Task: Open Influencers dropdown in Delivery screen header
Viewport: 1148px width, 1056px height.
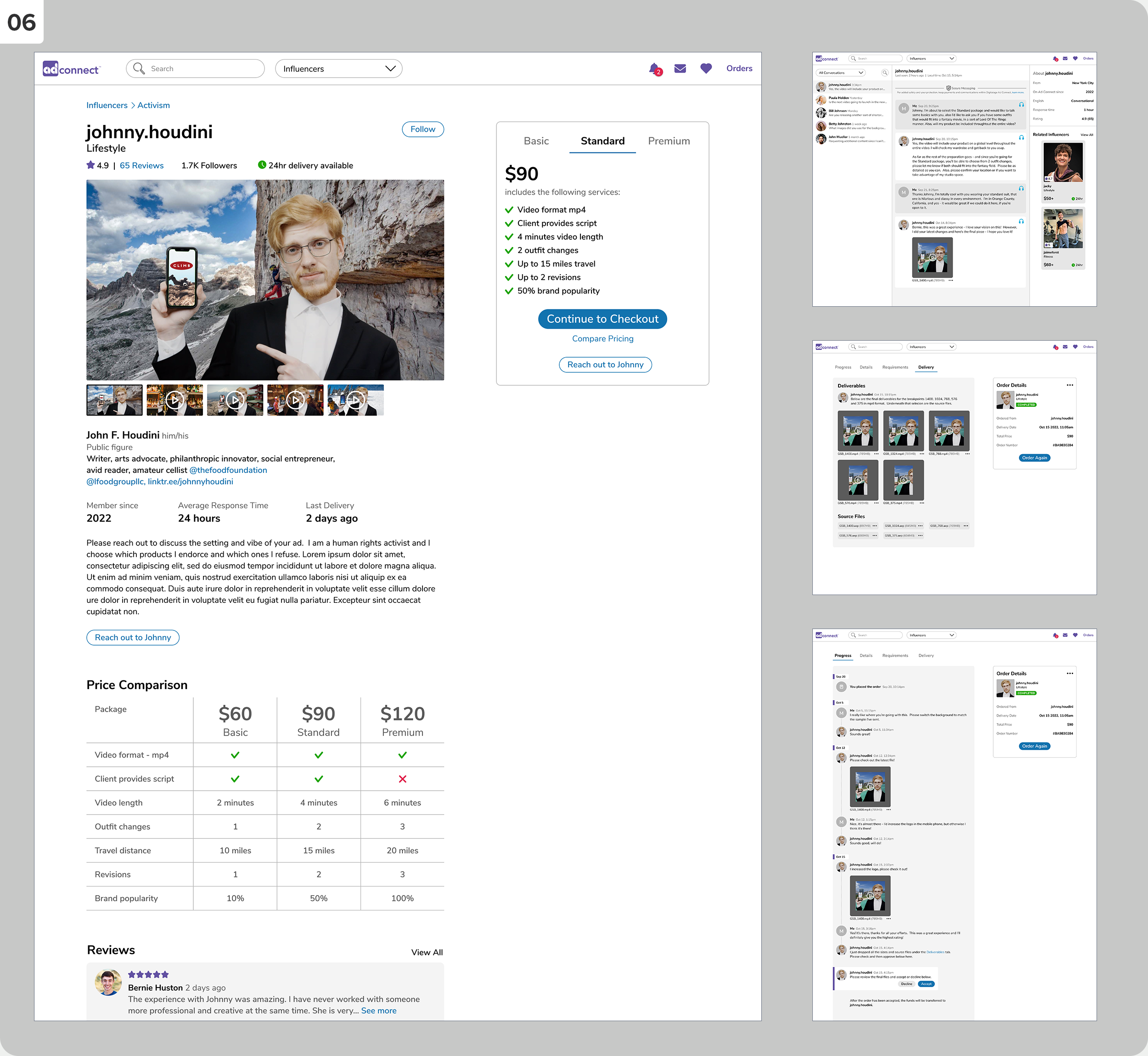Action: pos(931,347)
